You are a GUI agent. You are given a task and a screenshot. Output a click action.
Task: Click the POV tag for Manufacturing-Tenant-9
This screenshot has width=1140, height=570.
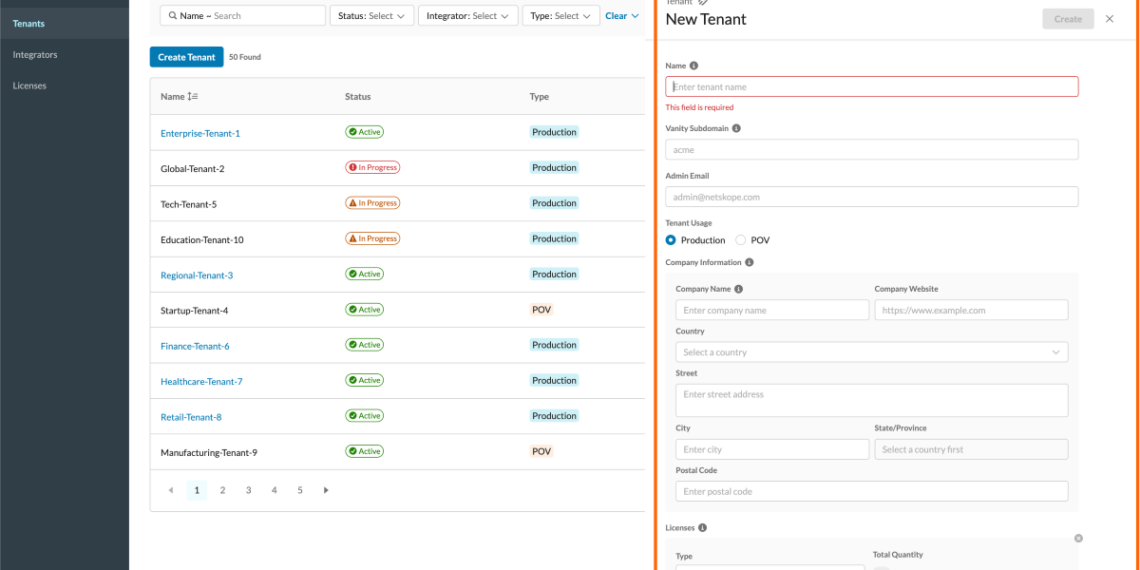click(542, 451)
